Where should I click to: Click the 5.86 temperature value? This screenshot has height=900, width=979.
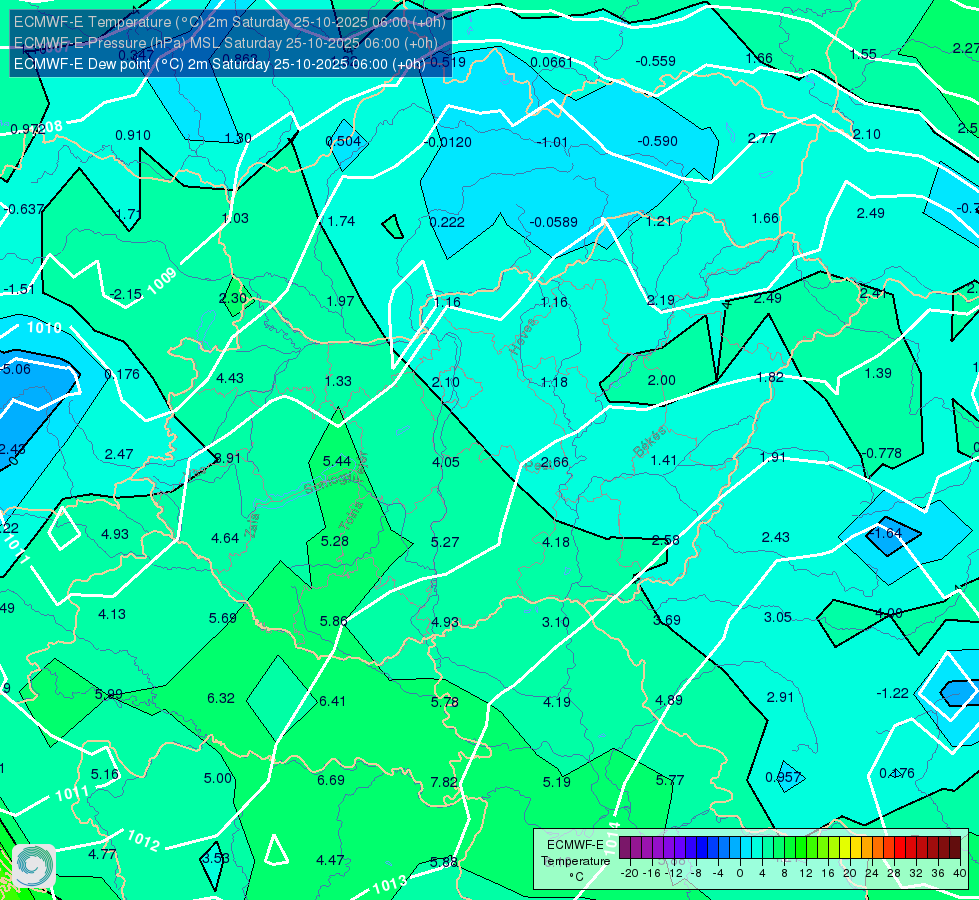(333, 621)
